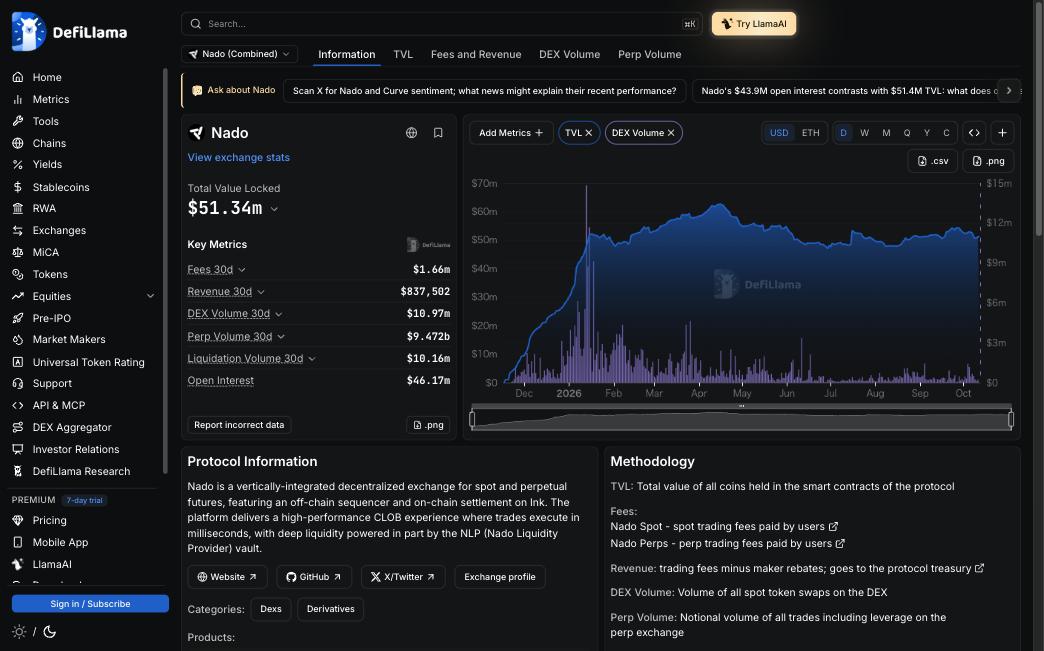The image size is (1044, 651).
Task: Click the plus button beside embed icon
Action: 1002,133
